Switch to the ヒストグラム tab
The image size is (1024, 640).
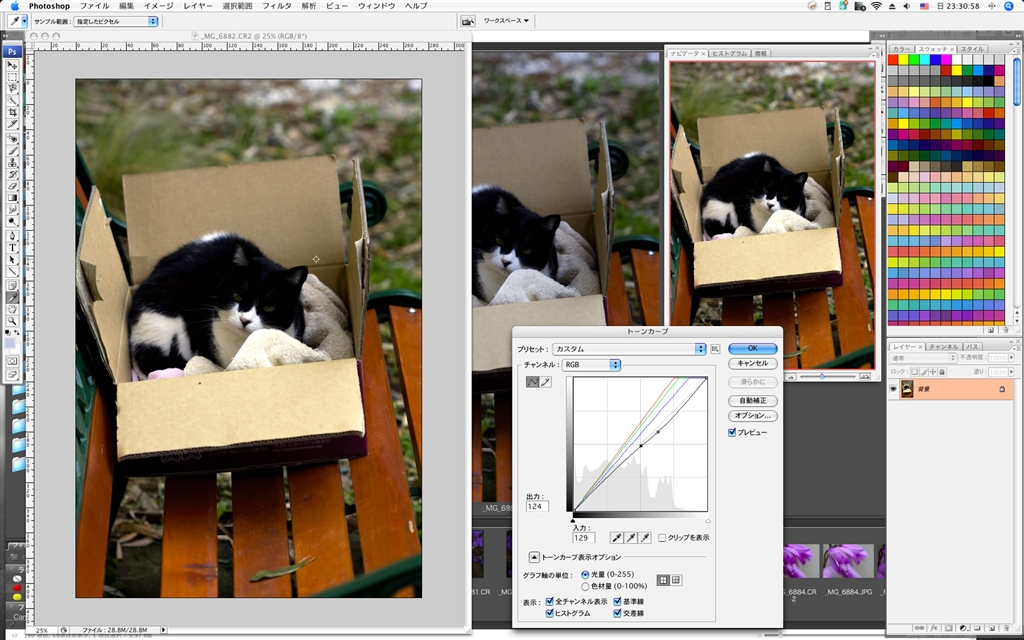pyautogui.click(x=729, y=54)
